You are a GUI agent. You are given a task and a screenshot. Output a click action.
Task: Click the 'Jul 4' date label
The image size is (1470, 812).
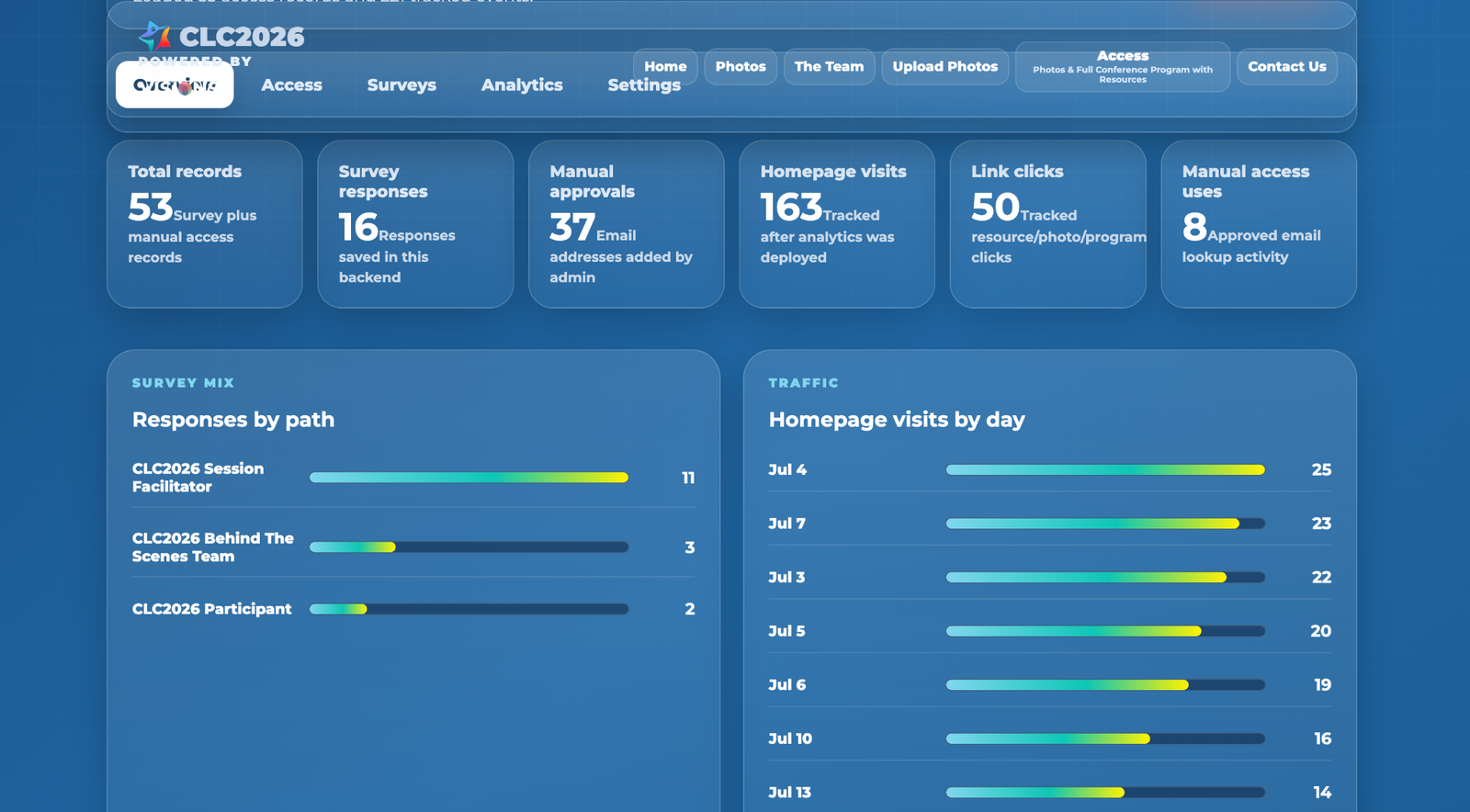787,469
